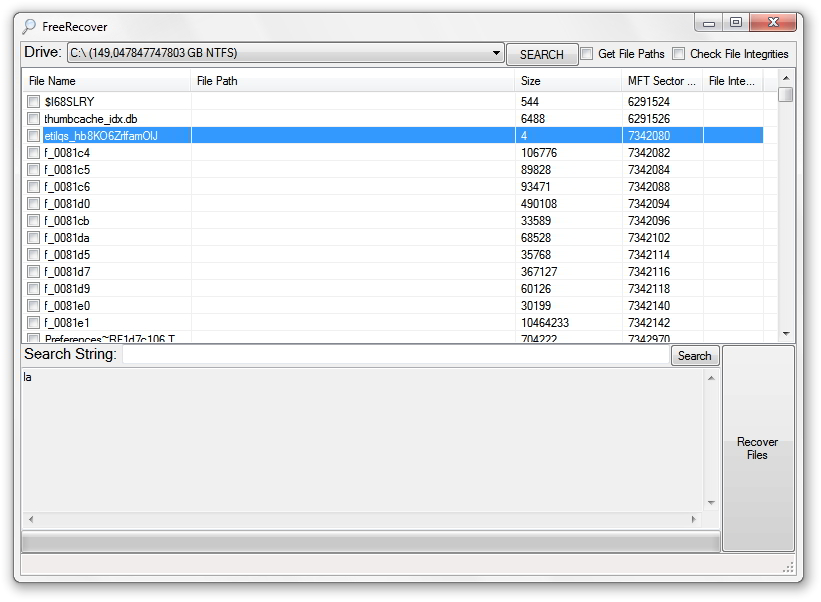Select the file name f_0081e1

click(66, 323)
